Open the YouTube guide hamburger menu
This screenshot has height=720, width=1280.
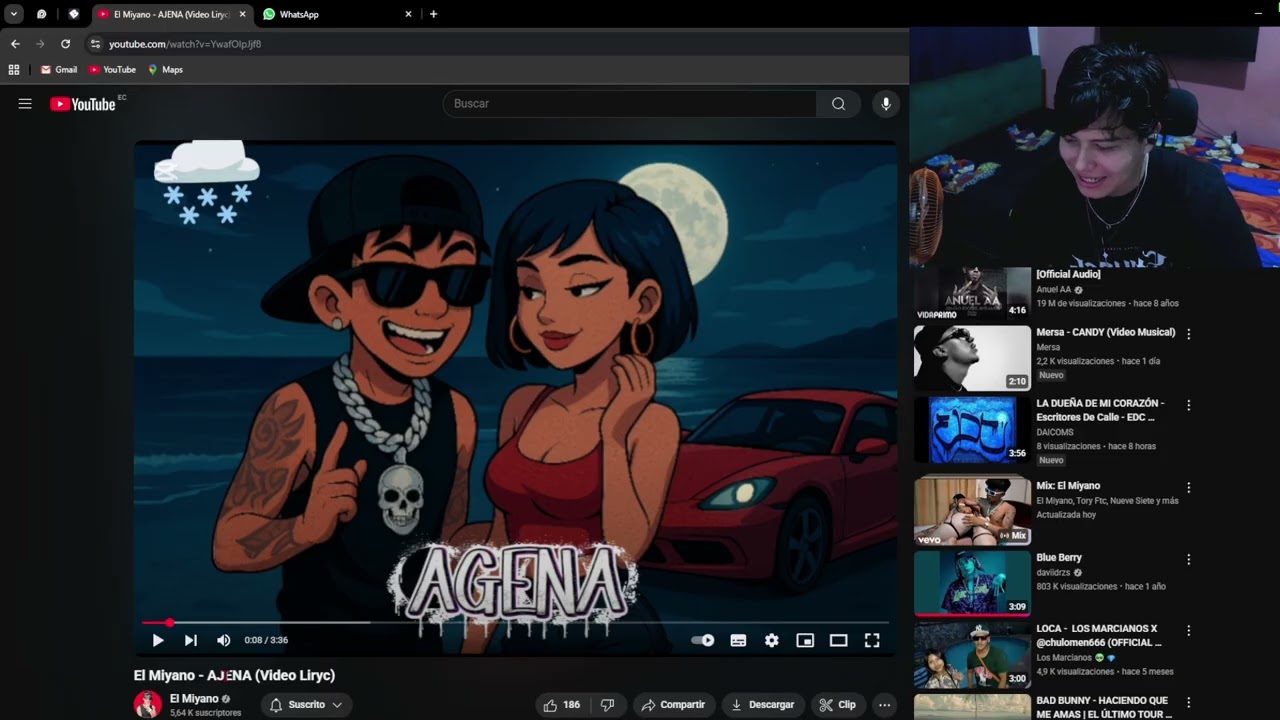25,104
